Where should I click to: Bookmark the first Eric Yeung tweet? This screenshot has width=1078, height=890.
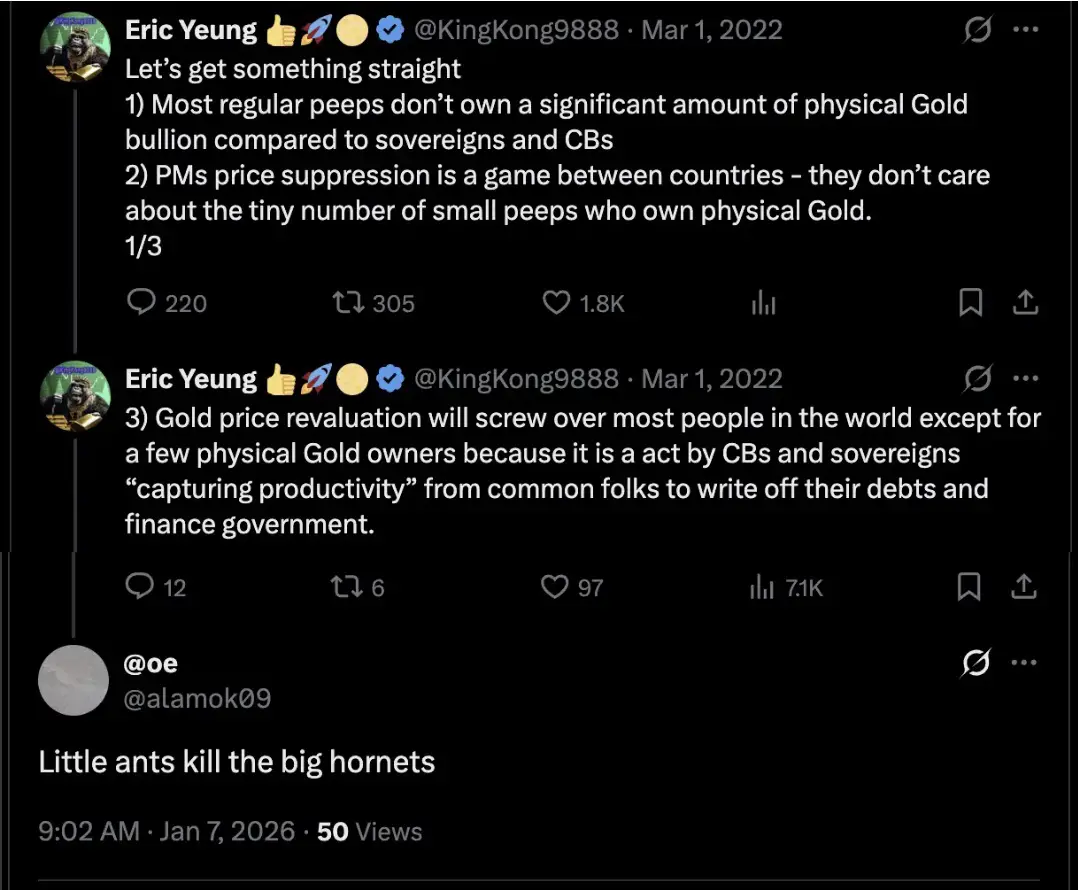[x=970, y=303]
